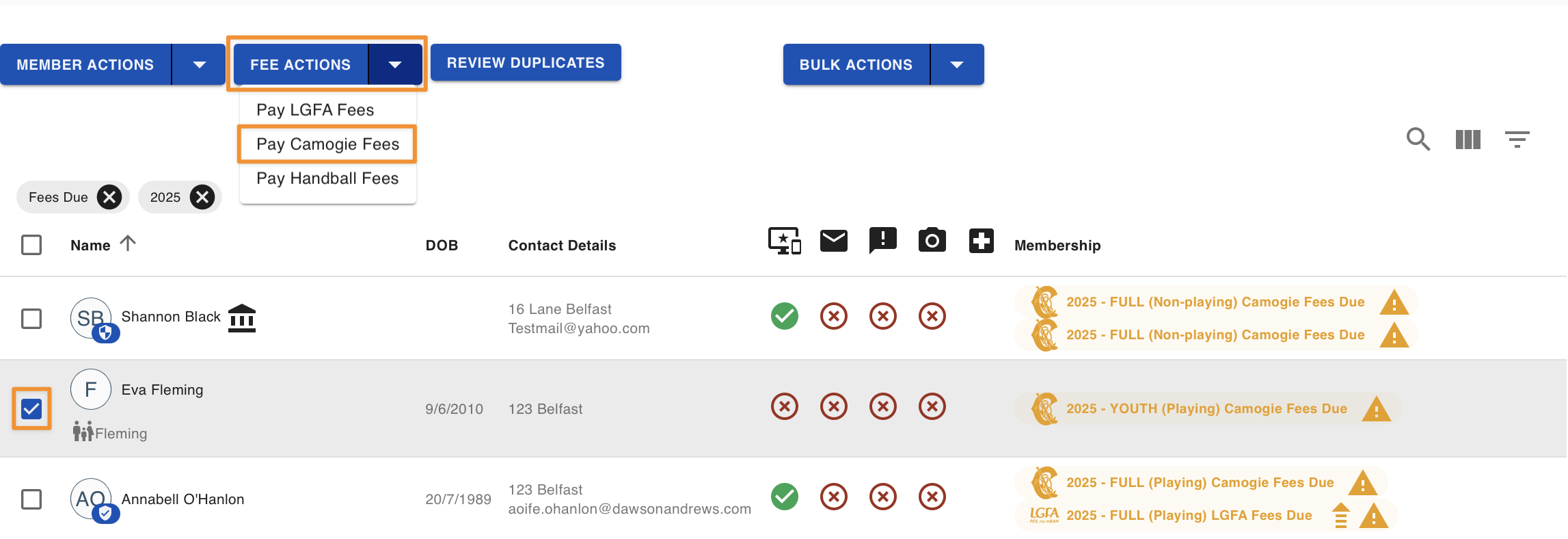Choose Pay Camogie Fees from menu
This screenshot has height=539, width=1568.
(327, 144)
